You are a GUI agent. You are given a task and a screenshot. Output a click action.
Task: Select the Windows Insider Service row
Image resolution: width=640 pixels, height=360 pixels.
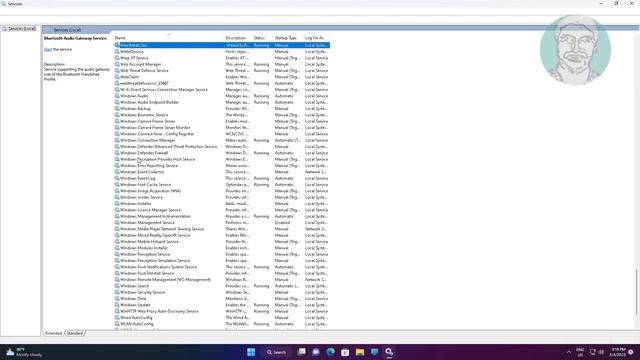point(222,197)
